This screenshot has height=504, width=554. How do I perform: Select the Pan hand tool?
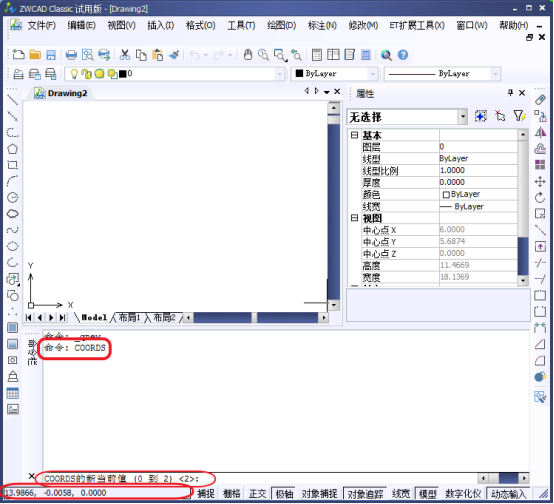(248, 55)
